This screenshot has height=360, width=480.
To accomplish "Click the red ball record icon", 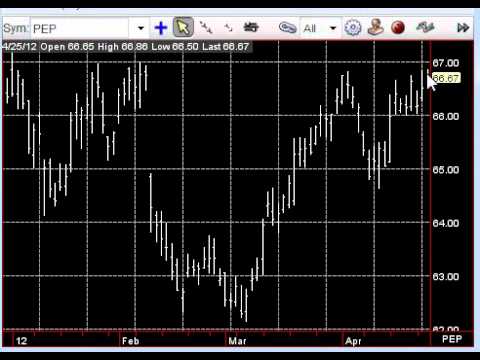I will click(398, 27).
